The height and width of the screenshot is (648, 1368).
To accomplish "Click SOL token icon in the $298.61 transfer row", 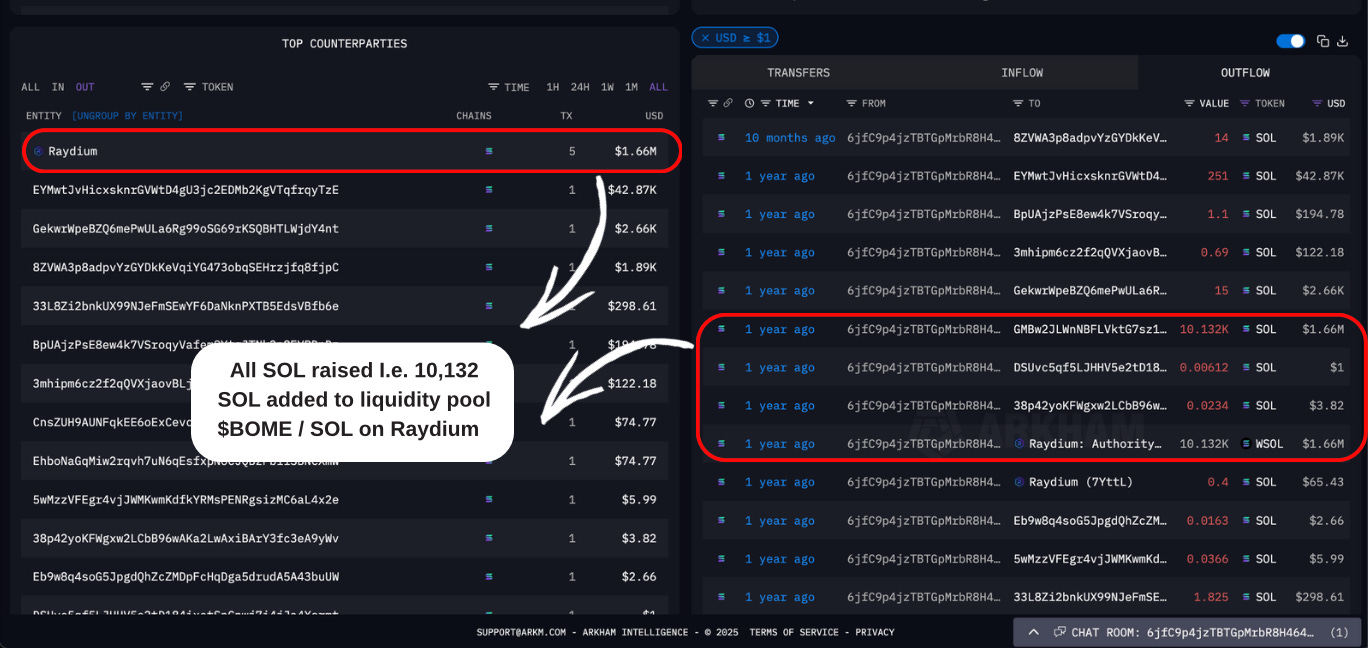I will pyautogui.click(x=1246, y=597).
